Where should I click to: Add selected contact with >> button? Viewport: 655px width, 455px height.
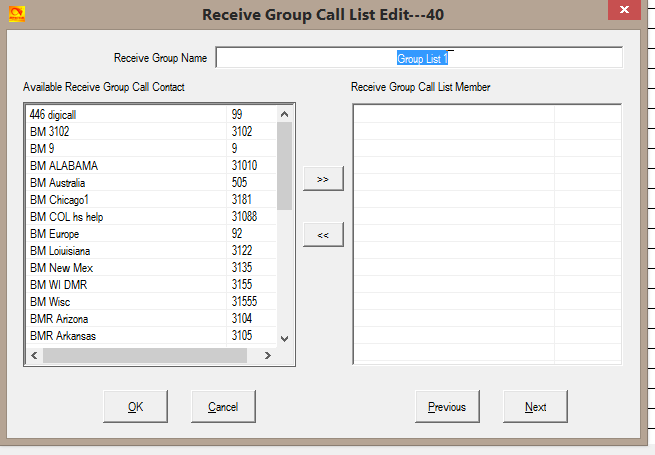coord(322,178)
